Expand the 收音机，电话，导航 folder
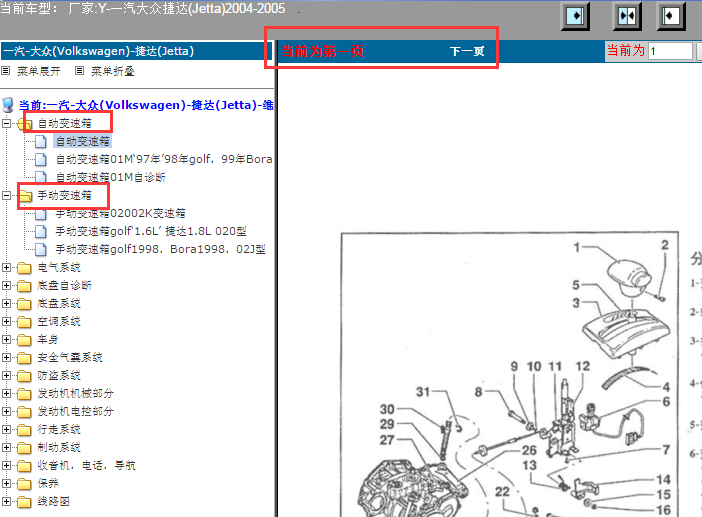Image resolution: width=702 pixels, height=517 pixels. click(x=6, y=466)
